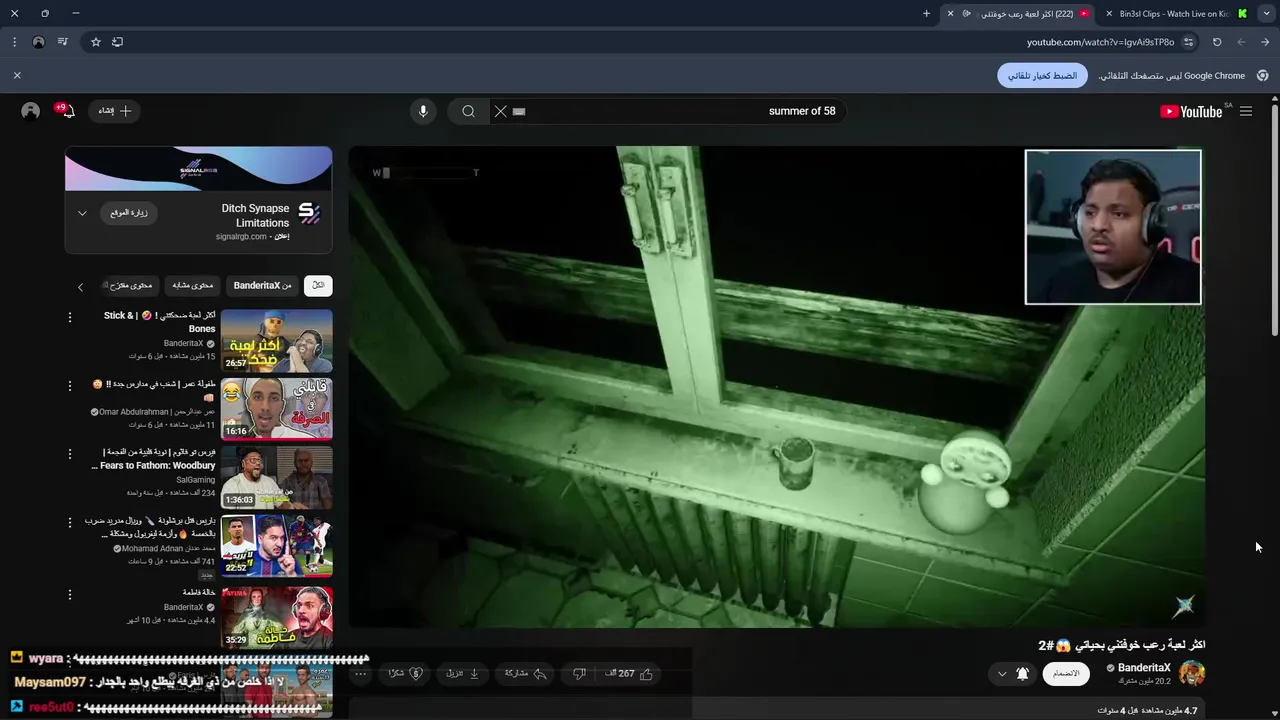Dislike the video

point(579,674)
